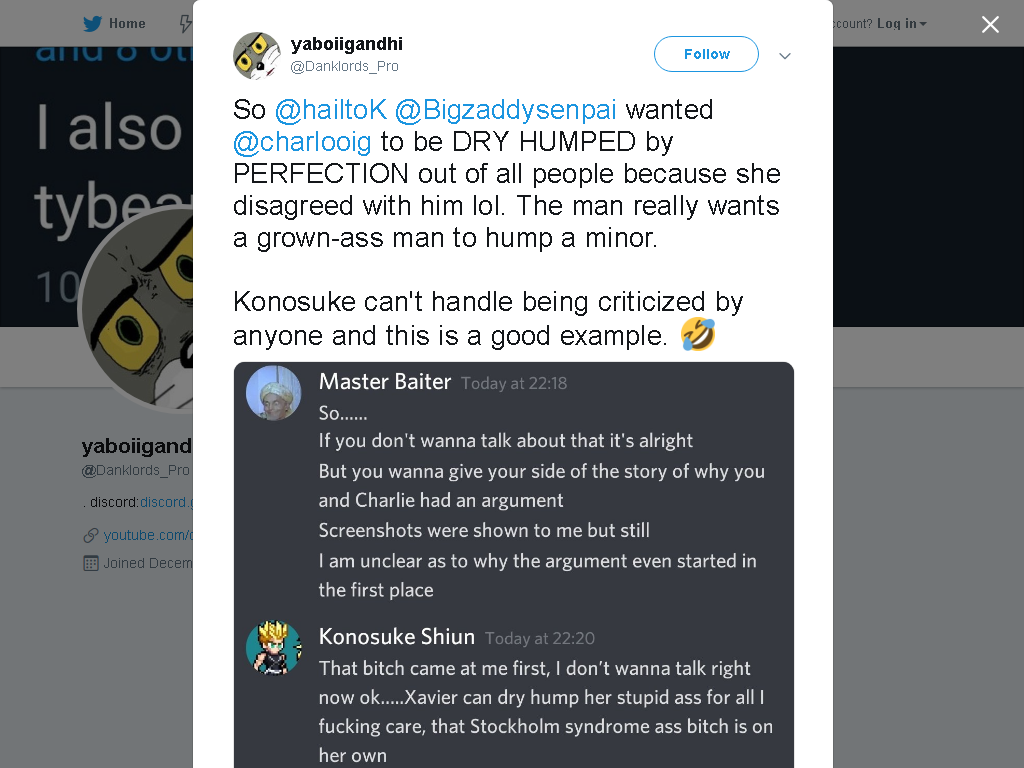The width and height of the screenshot is (1024, 768).
Task: Open the attached Discord screenshot image
Action: click(x=514, y=565)
